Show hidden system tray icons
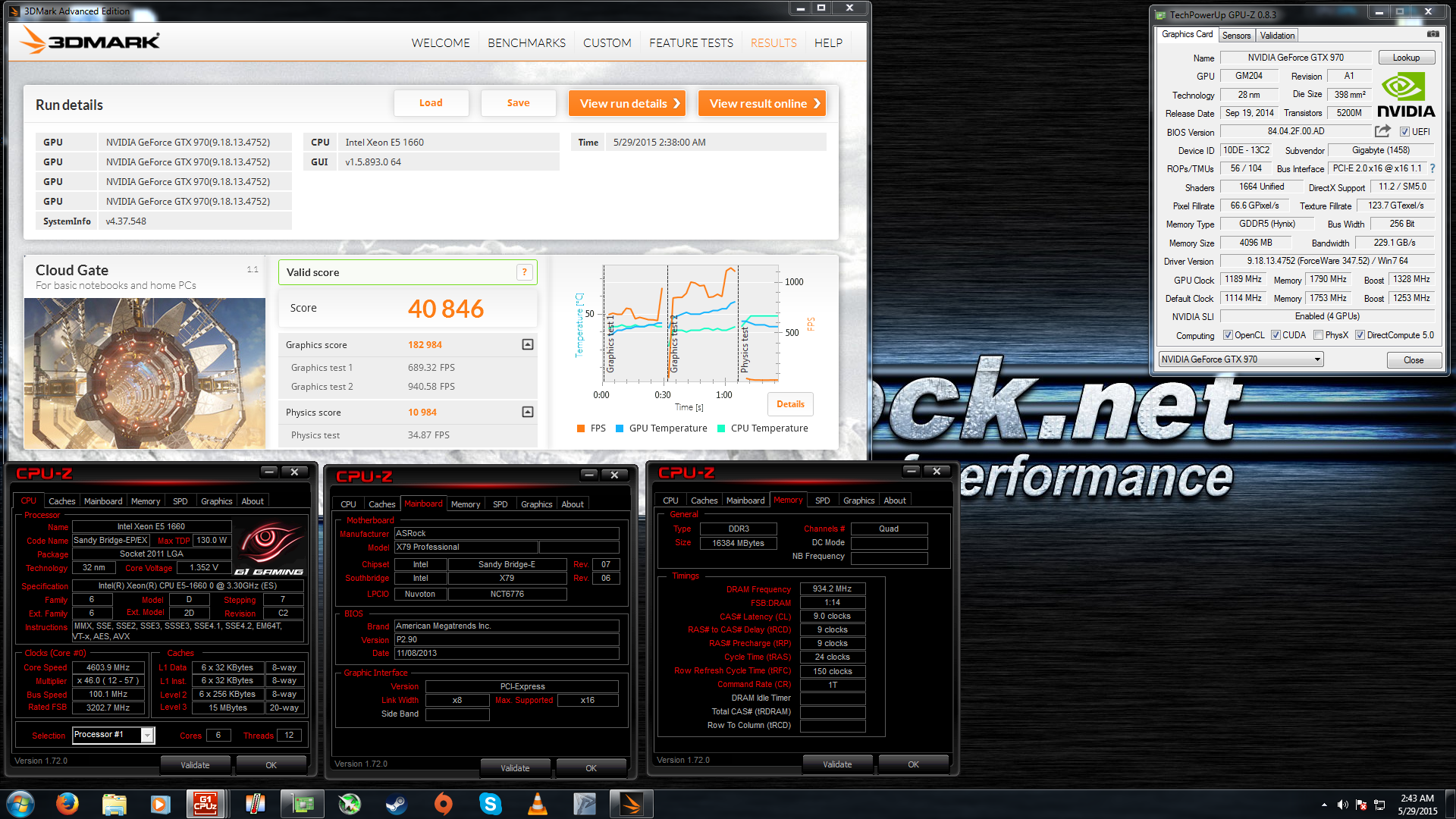 point(1324,804)
